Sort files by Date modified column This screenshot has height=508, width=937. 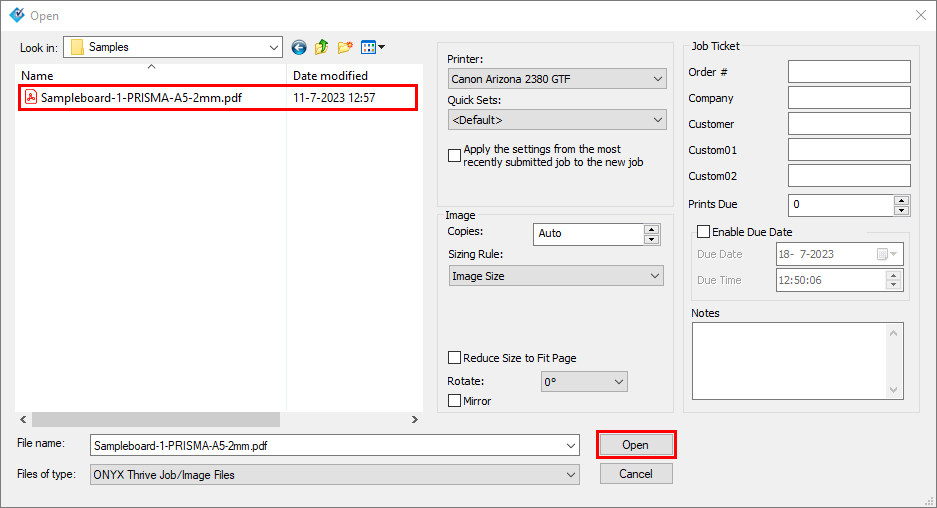[x=330, y=76]
